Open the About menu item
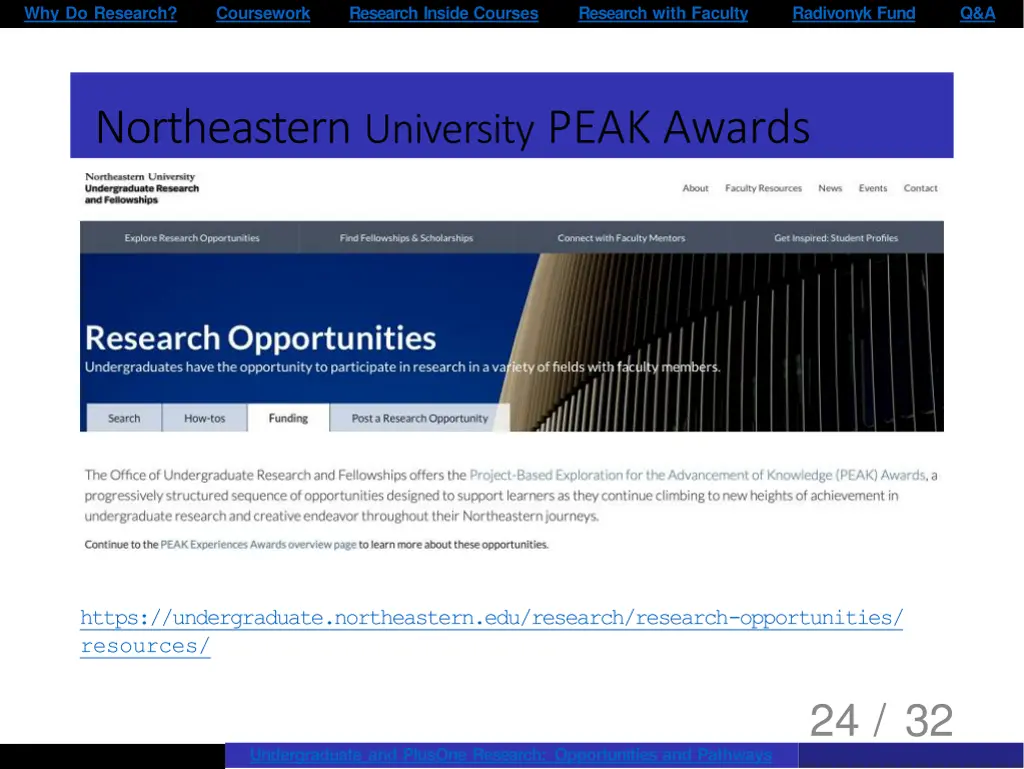The image size is (1024, 769). click(x=695, y=188)
